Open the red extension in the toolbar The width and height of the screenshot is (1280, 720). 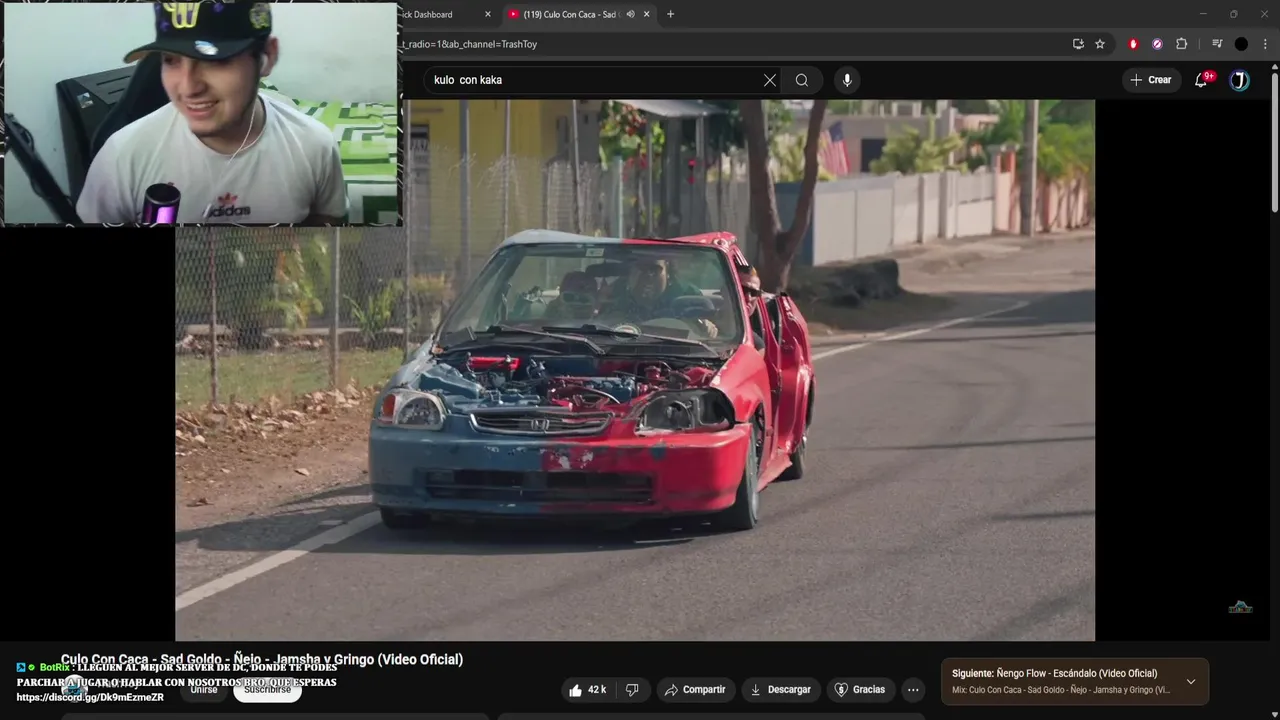1133,44
